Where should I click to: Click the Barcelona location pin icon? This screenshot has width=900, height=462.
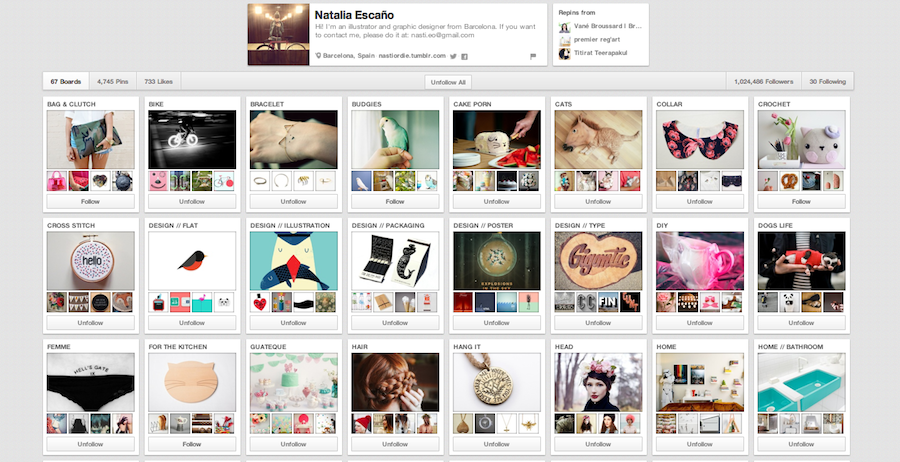pos(318,56)
